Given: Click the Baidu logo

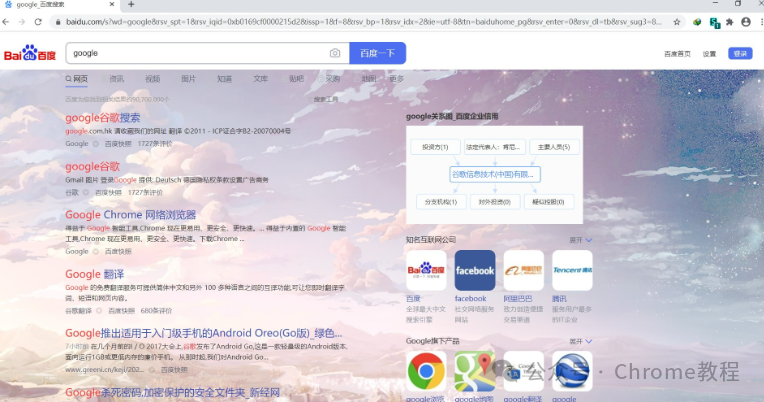Looking at the screenshot, I should (x=30, y=53).
